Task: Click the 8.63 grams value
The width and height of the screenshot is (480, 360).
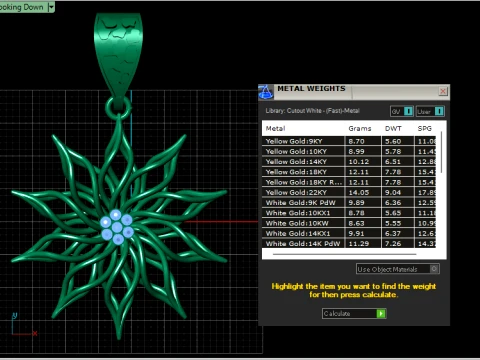Action: coord(356,223)
